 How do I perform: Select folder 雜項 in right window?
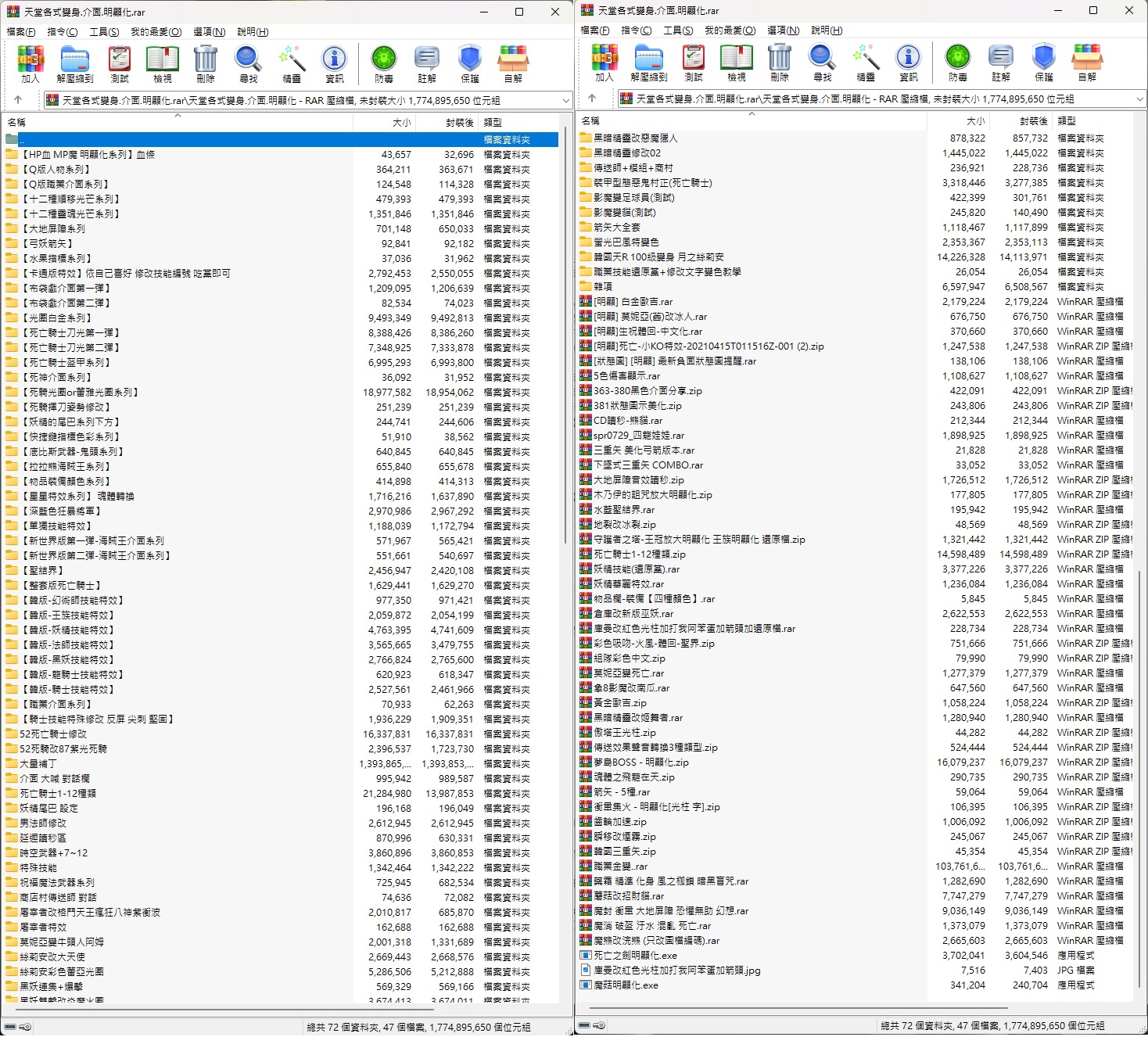[x=855, y=287]
